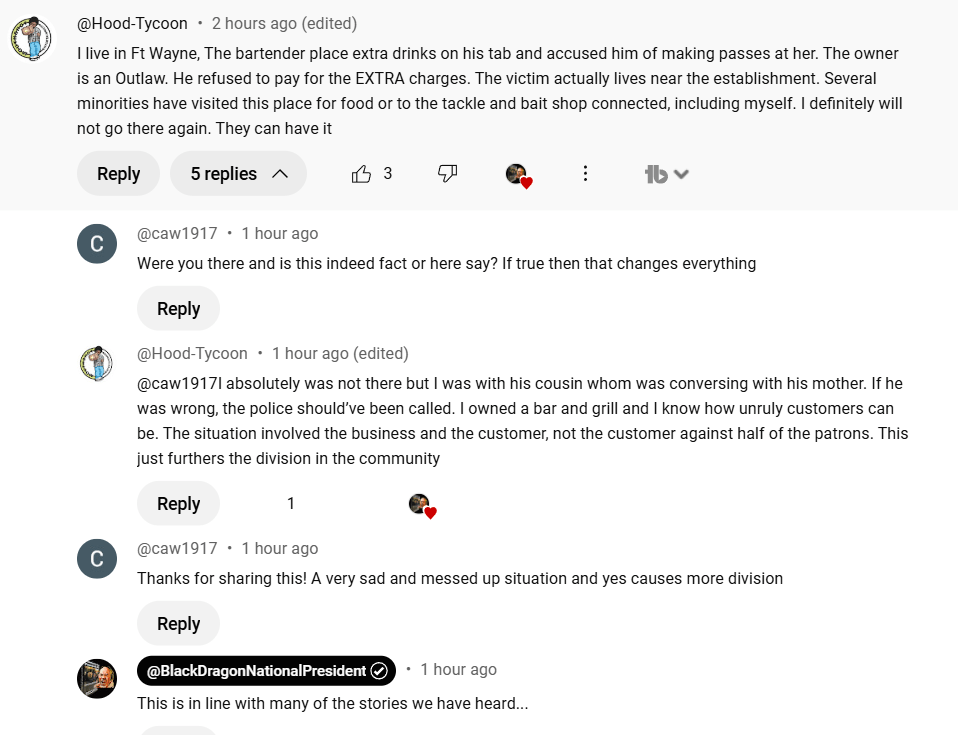Open Hood-Tycoon avatar on top comment
Screen dimensions: 958x735
click(x=31, y=39)
